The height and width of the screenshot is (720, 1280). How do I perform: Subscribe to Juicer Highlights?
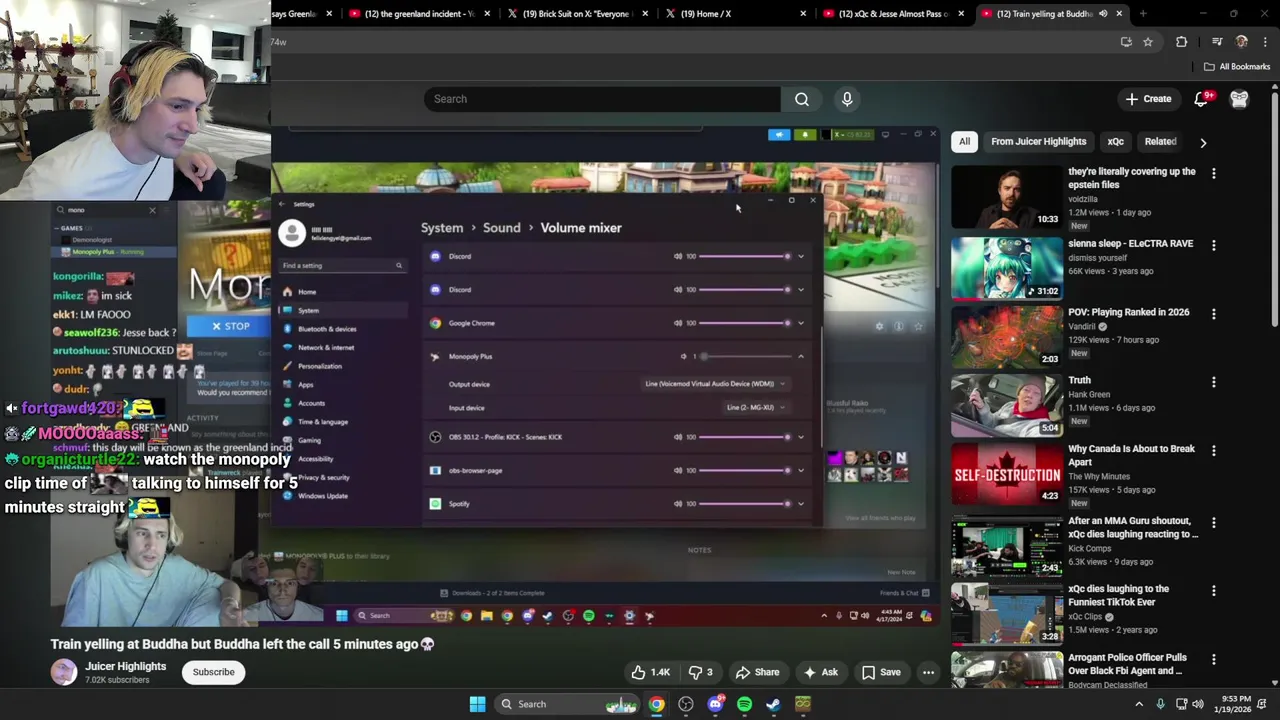coord(213,672)
